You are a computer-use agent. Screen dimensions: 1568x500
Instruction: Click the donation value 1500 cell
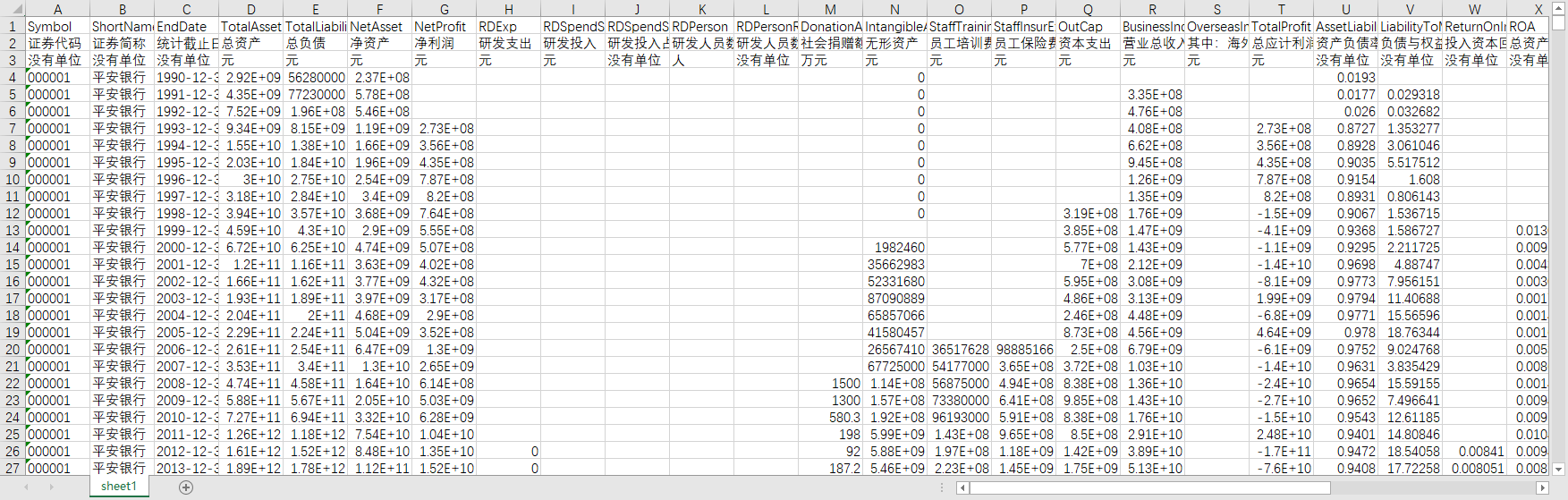pos(831,384)
